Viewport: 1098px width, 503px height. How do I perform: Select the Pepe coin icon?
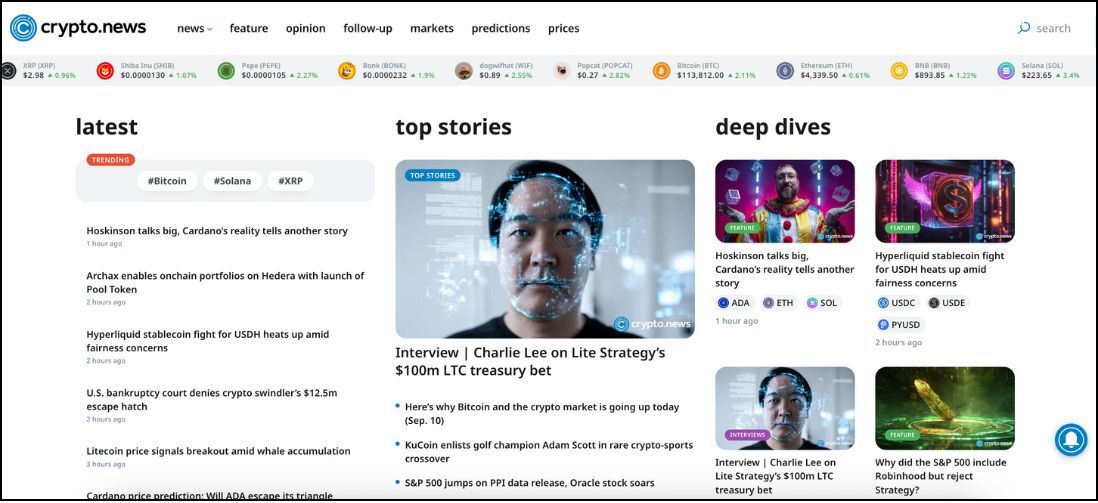(226, 71)
